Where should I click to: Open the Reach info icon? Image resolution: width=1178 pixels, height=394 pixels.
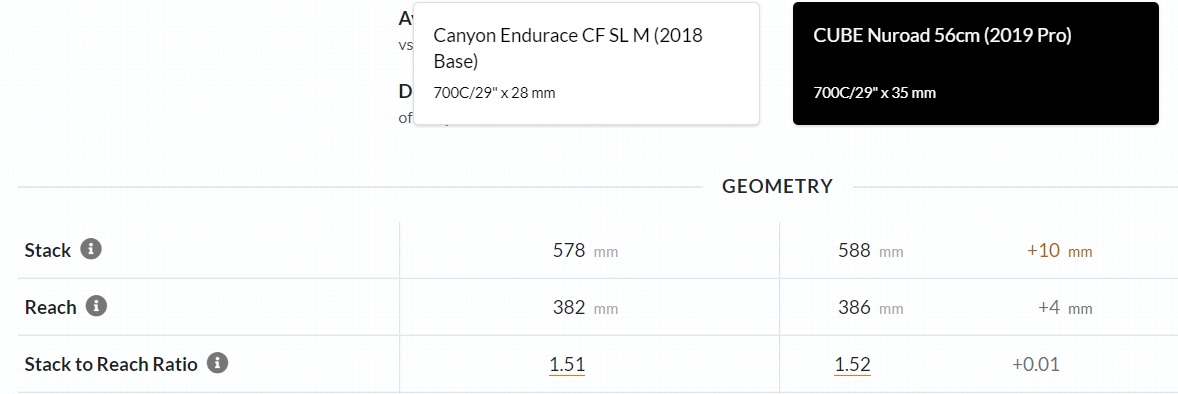pyautogui.click(x=96, y=306)
